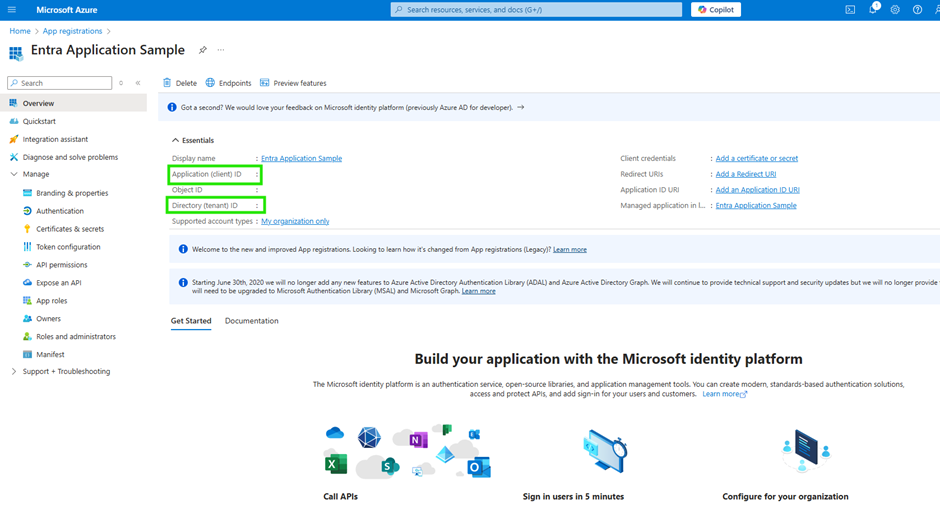Click the Delete trash icon

coord(167,83)
